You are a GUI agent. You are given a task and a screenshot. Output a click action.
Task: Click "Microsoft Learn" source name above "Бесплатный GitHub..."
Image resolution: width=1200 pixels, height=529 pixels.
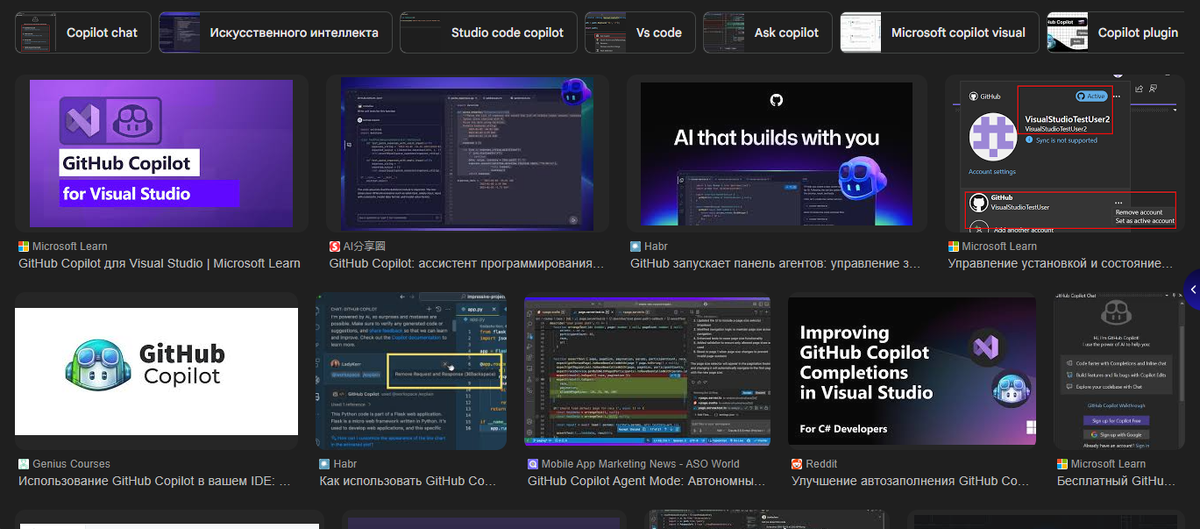(1109, 464)
